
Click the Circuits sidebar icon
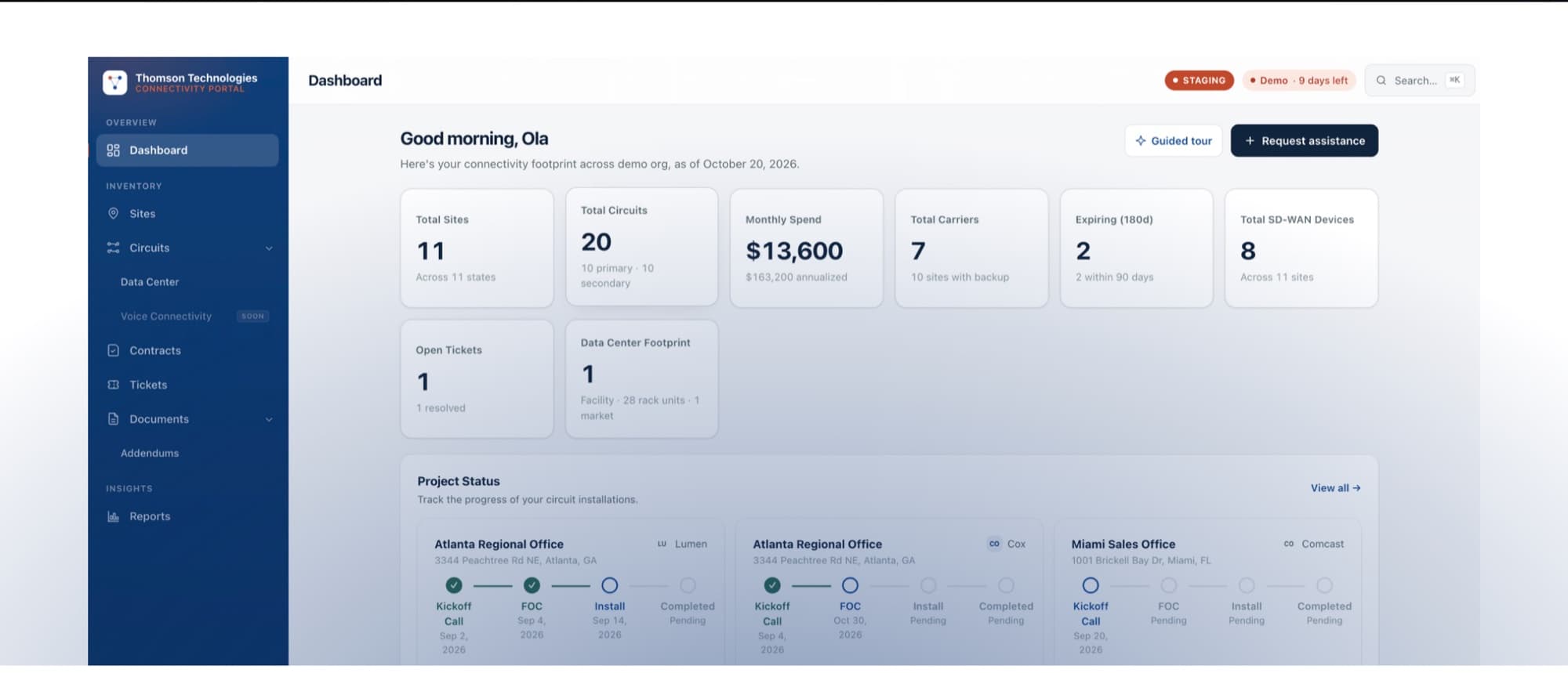113,248
